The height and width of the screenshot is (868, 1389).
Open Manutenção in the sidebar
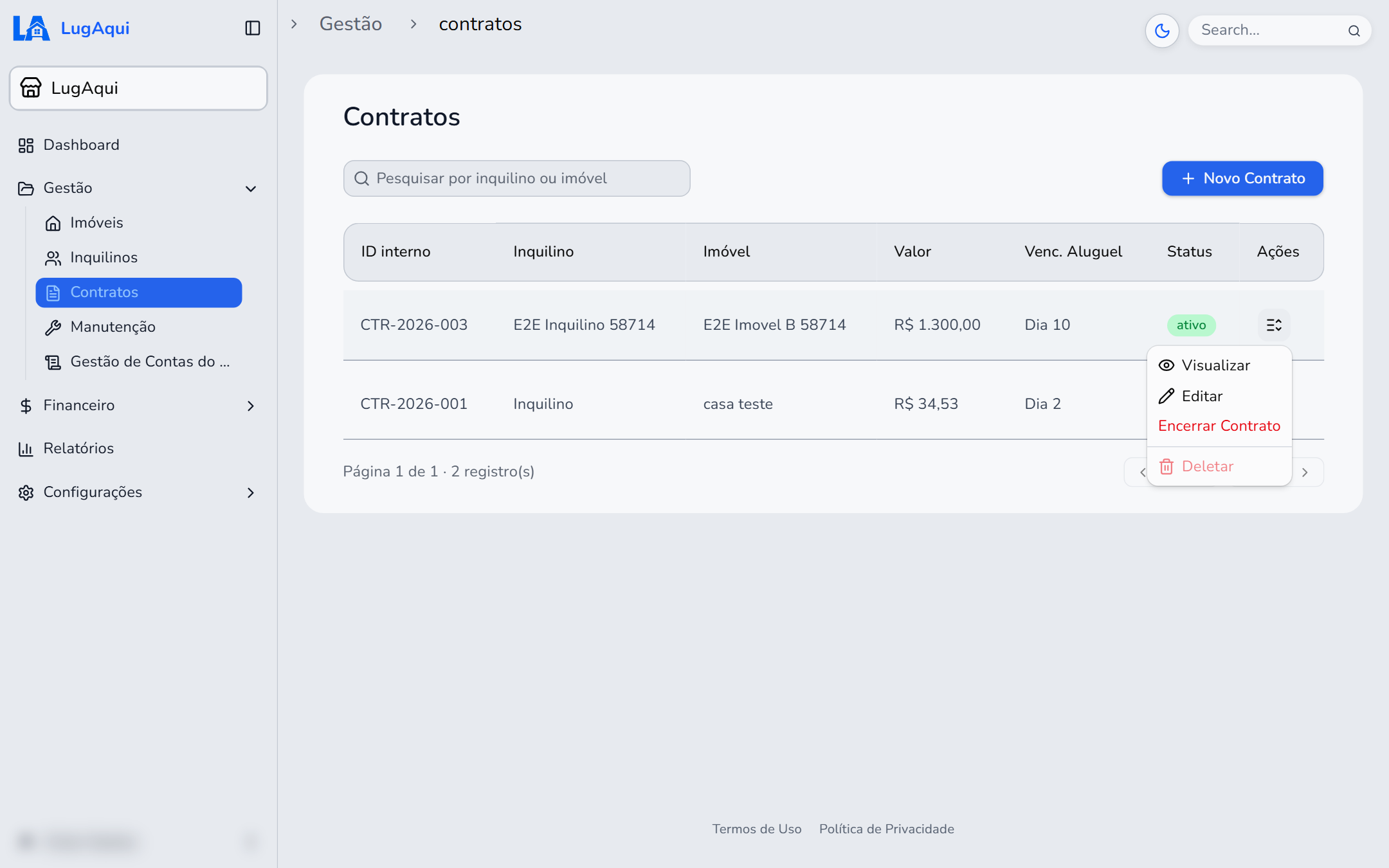coord(139,327)
